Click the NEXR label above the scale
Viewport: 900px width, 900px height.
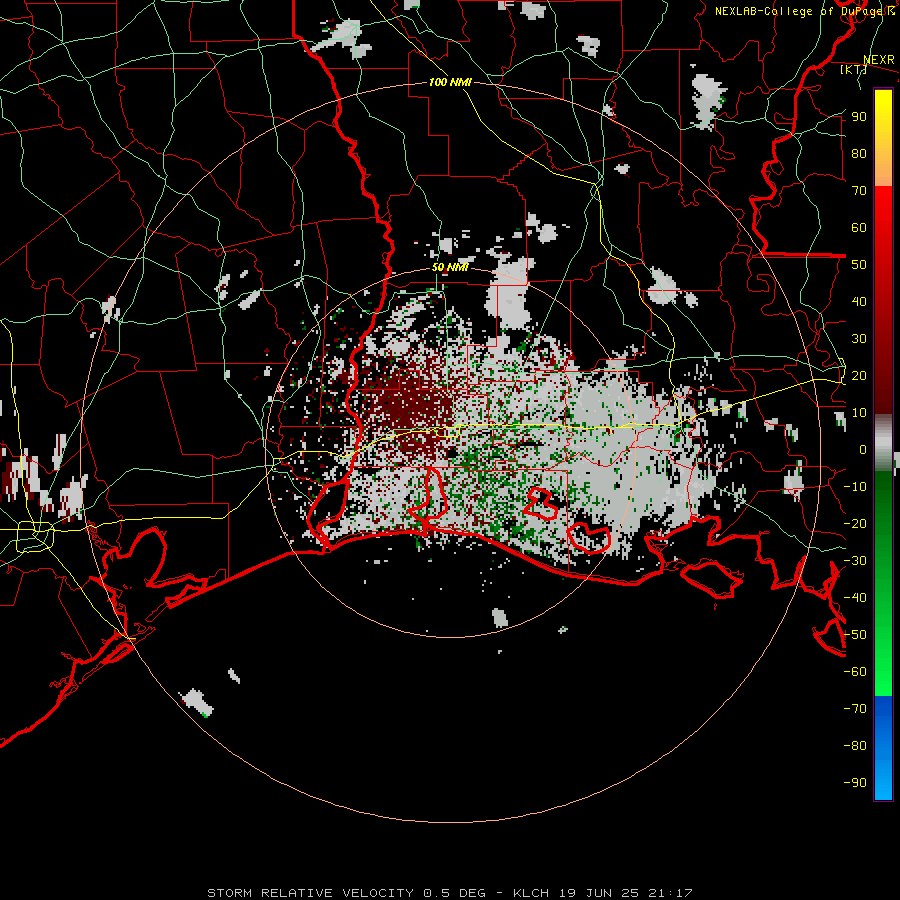879,60
